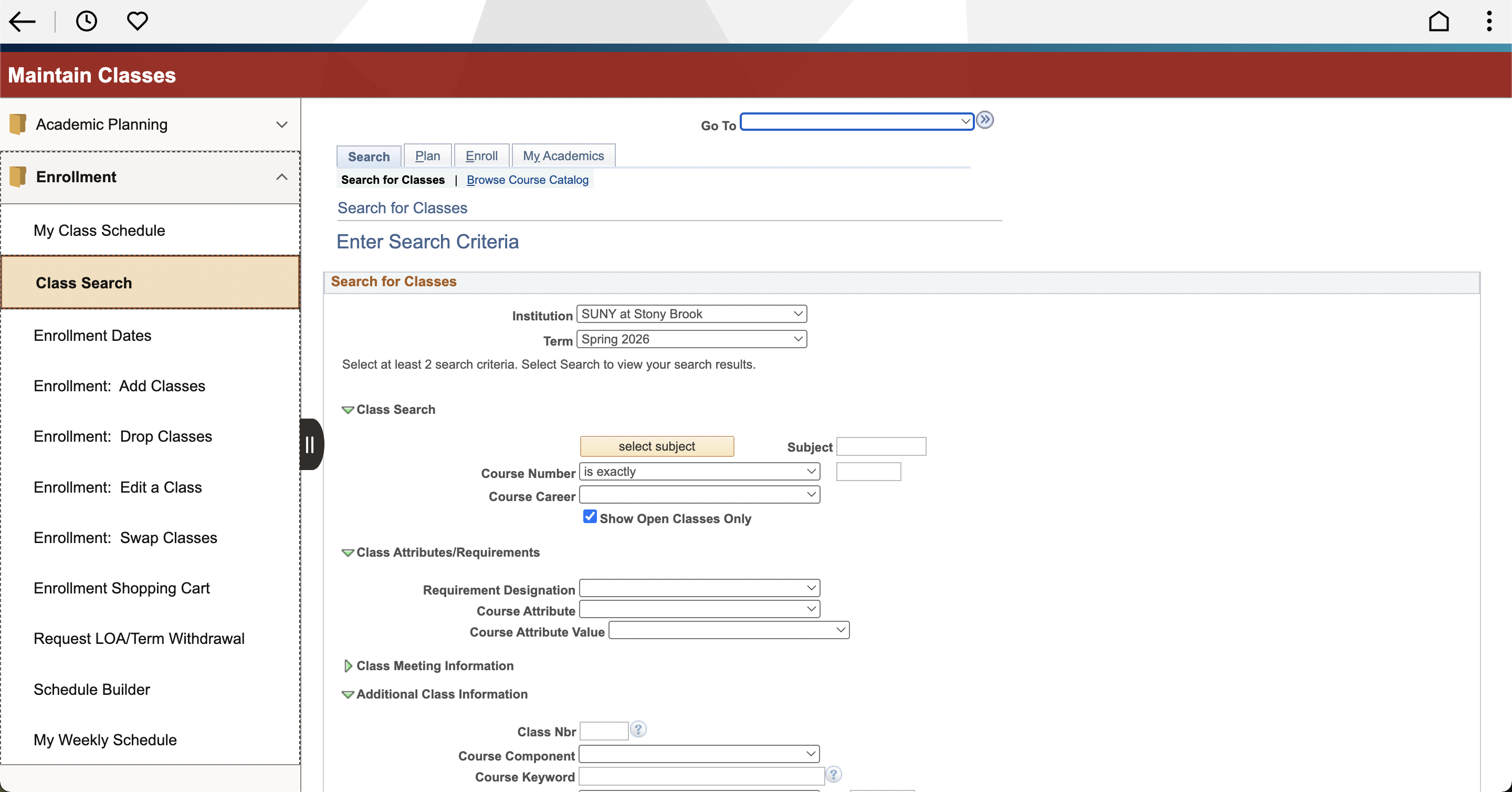
Task: Click the Academic Planning folder icon
Action: tap(18, 124)
